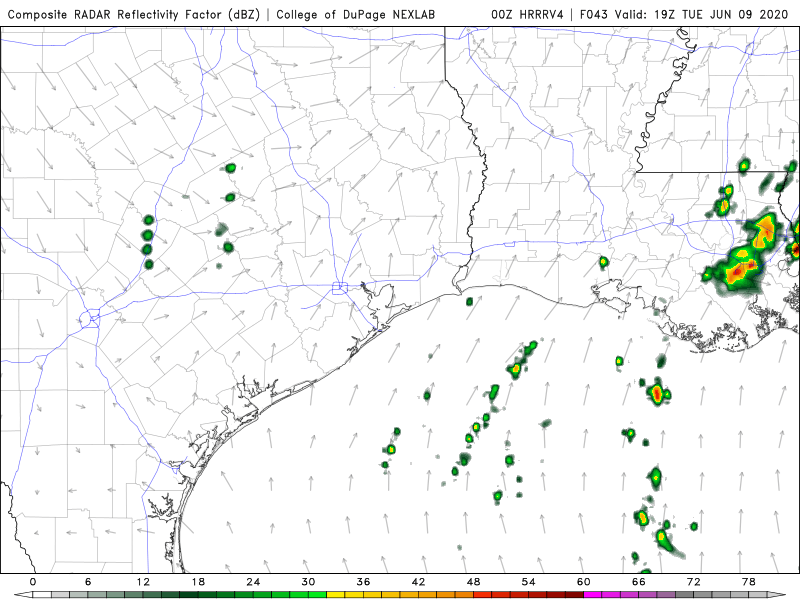This screenshot has height=600, width=800.
Task: Click the "6" label on the dBZ scale
Action: (x=88, y=582)
